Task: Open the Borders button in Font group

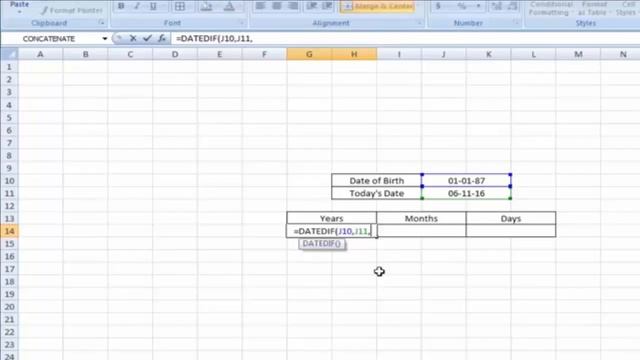Action: pos(180,6)
